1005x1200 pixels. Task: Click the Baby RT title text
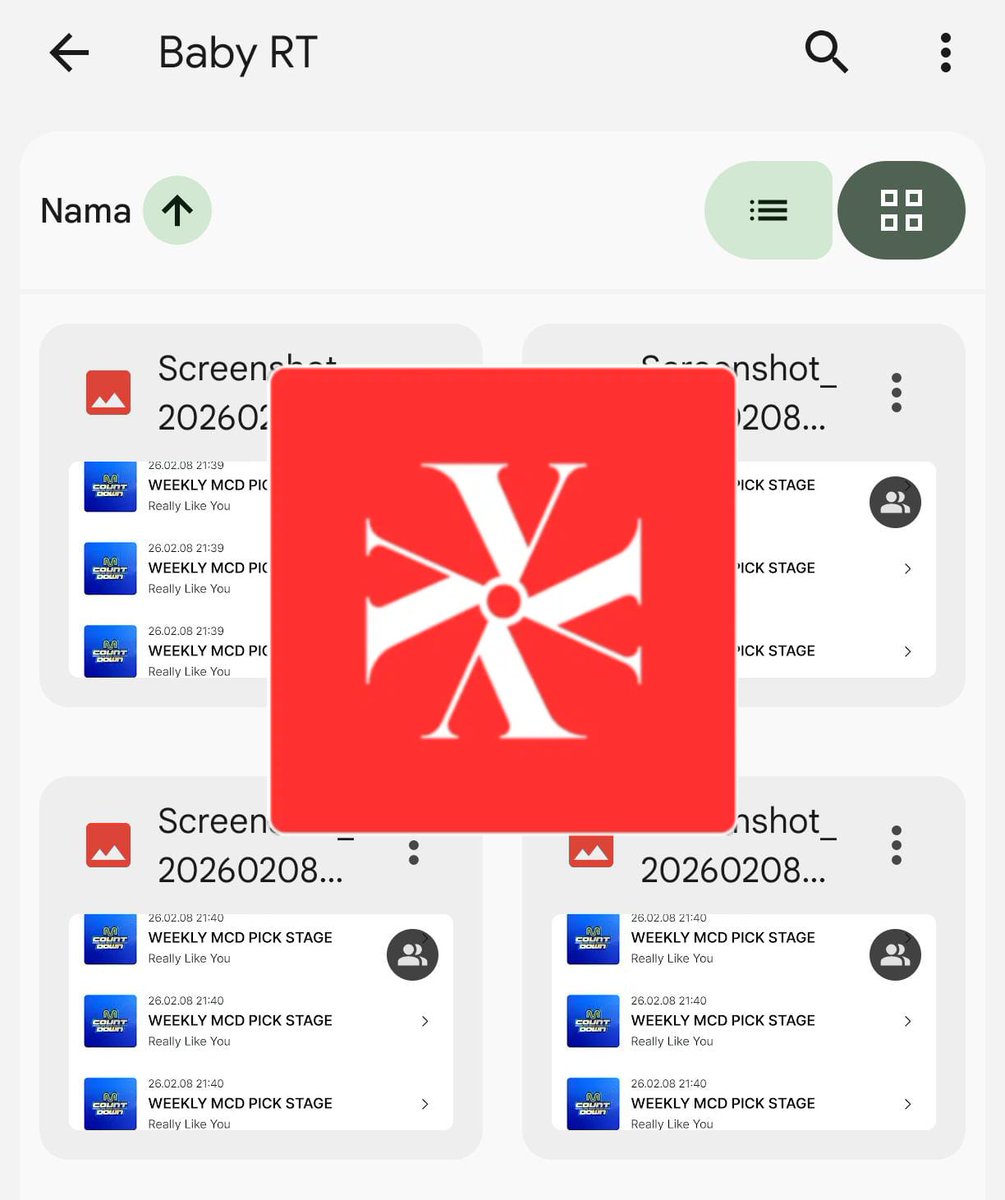pos(236,53)
